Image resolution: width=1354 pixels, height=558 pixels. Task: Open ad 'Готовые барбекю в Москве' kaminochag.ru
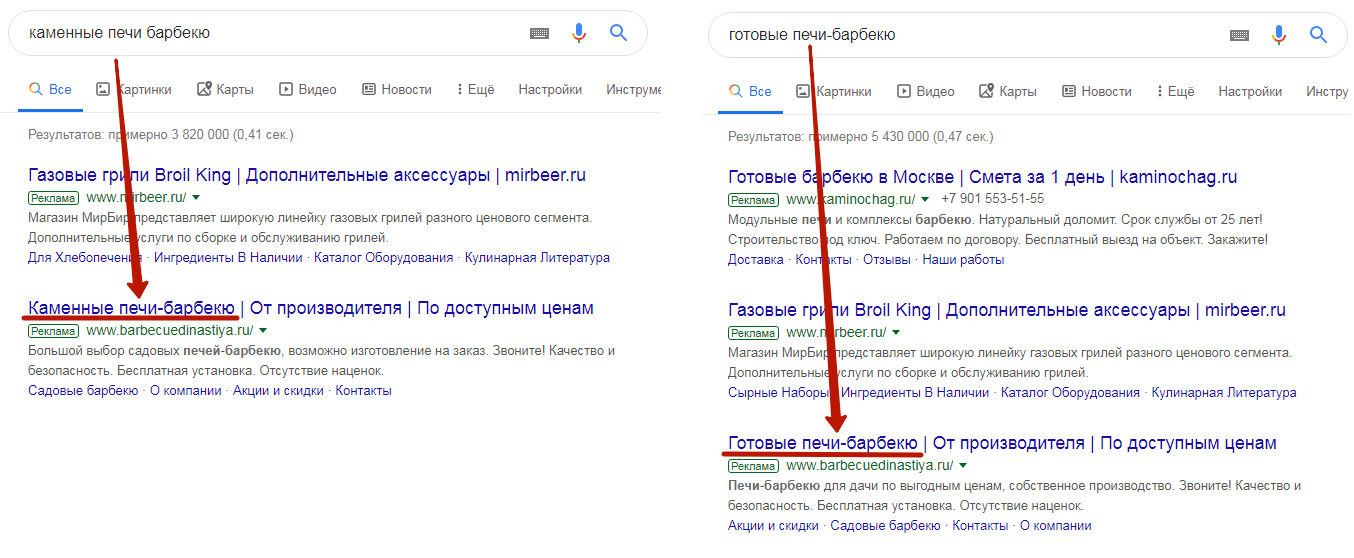(x=983, y=177)
